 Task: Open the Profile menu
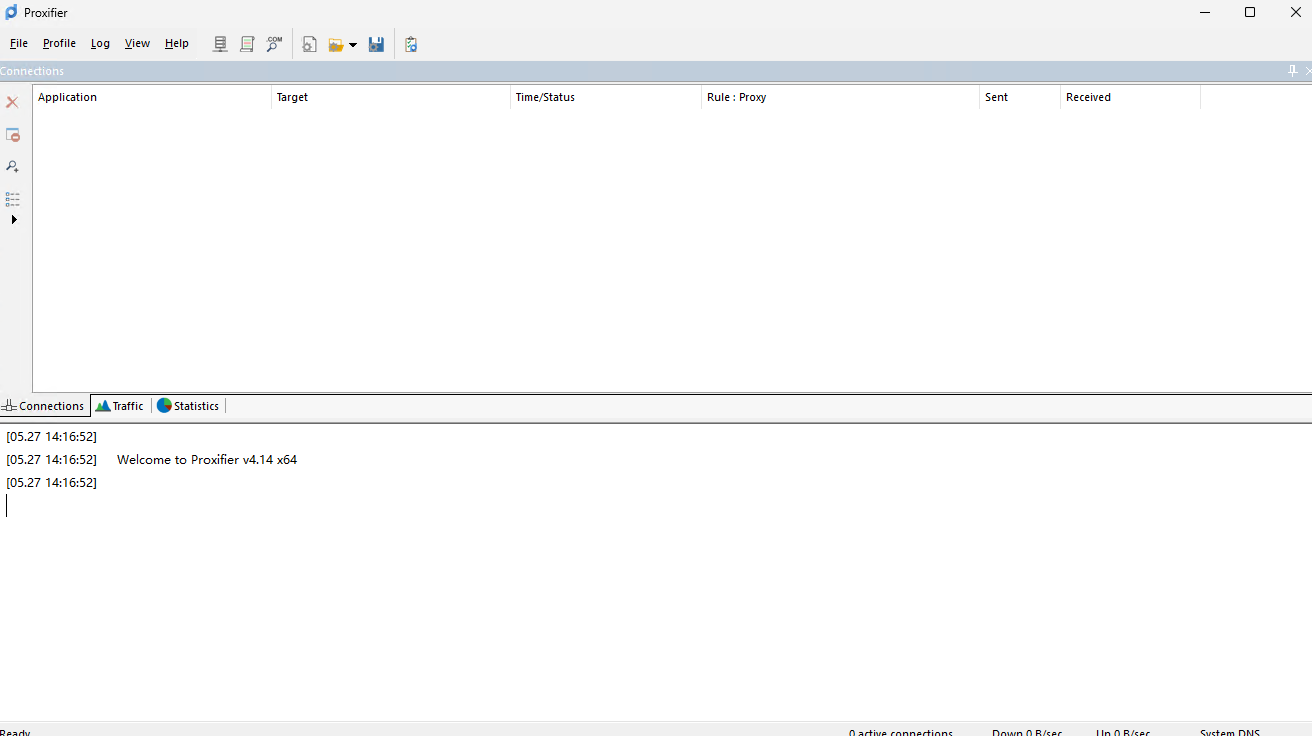(59, 44)
